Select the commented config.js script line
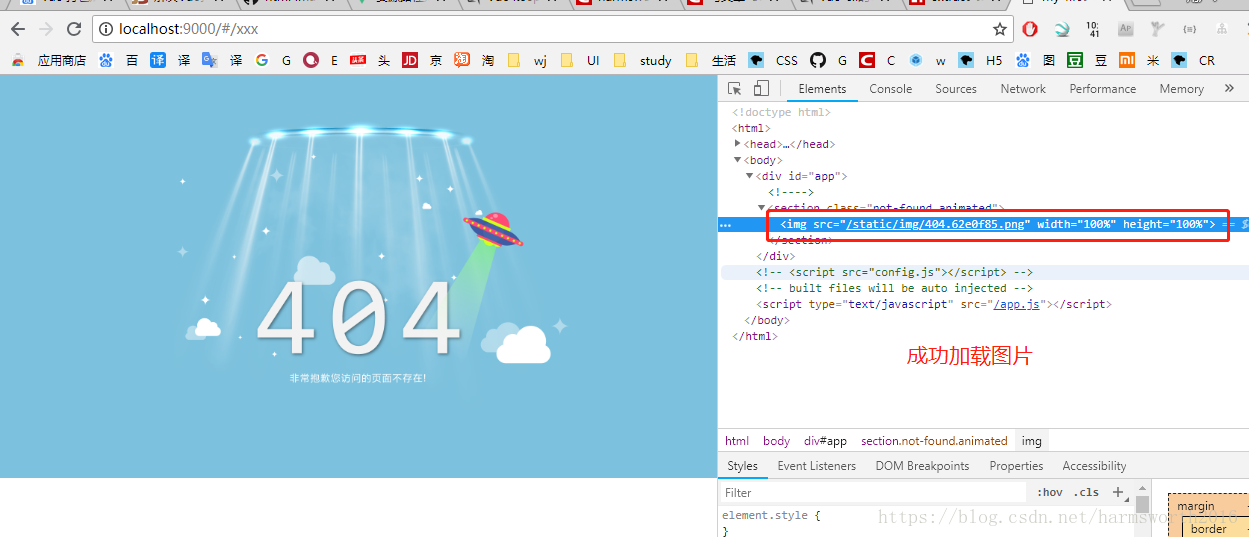 (894, 272)
